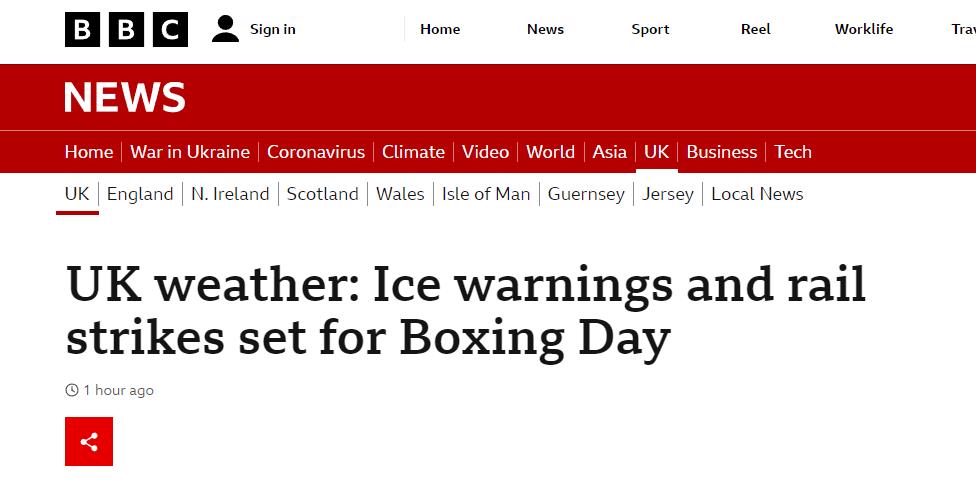Open the Reel section in top navigation

point(755,29)
